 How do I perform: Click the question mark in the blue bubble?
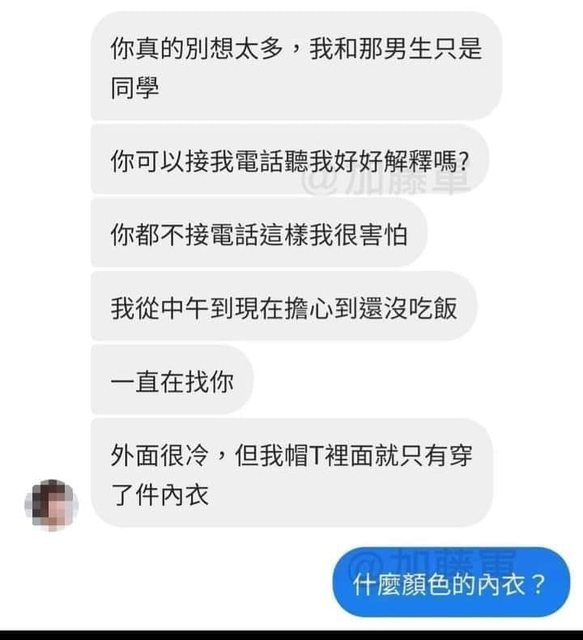tap(538, 584)
